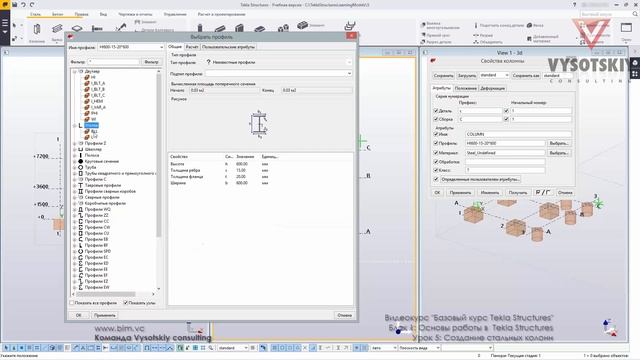Click the HI profile icon under Двутавр
The width and height of the screenshot is (640, 360).
pos(87,77)
